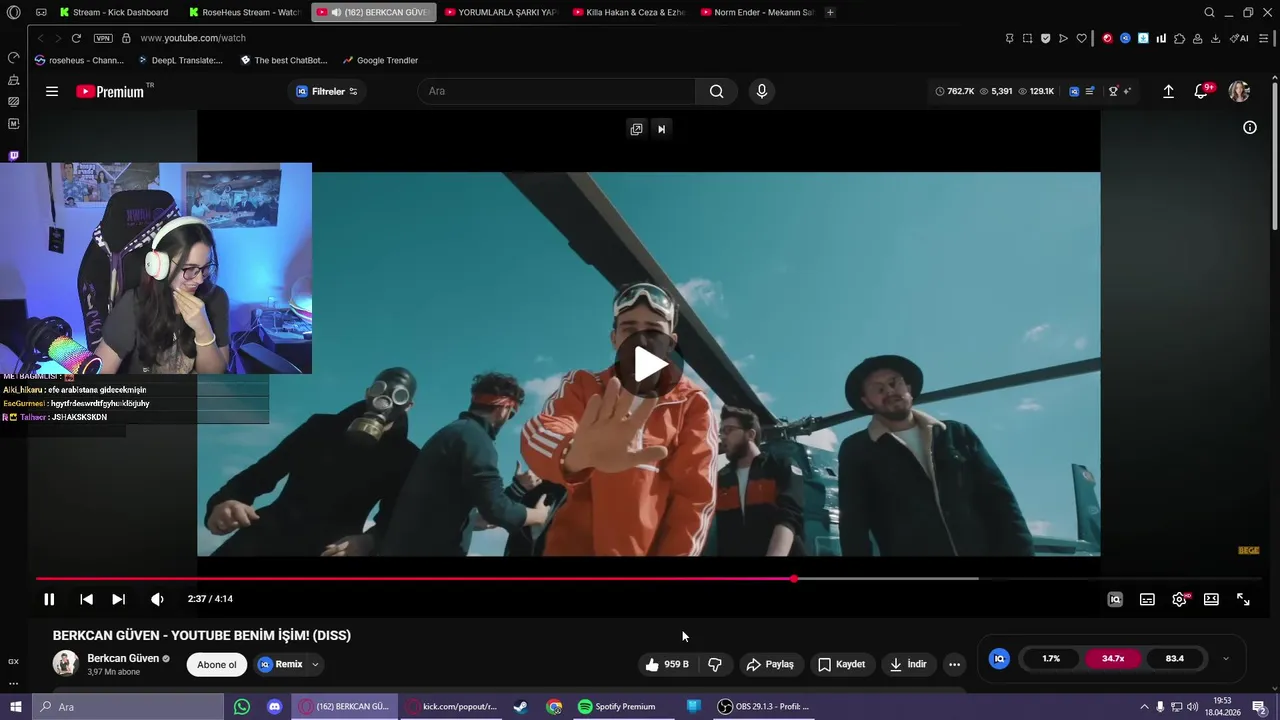Open DeepL Translate bookmark
Image resolution: width=1280 pixels, height=720 pixels.
pyautogui.click(x=180, y=60)
